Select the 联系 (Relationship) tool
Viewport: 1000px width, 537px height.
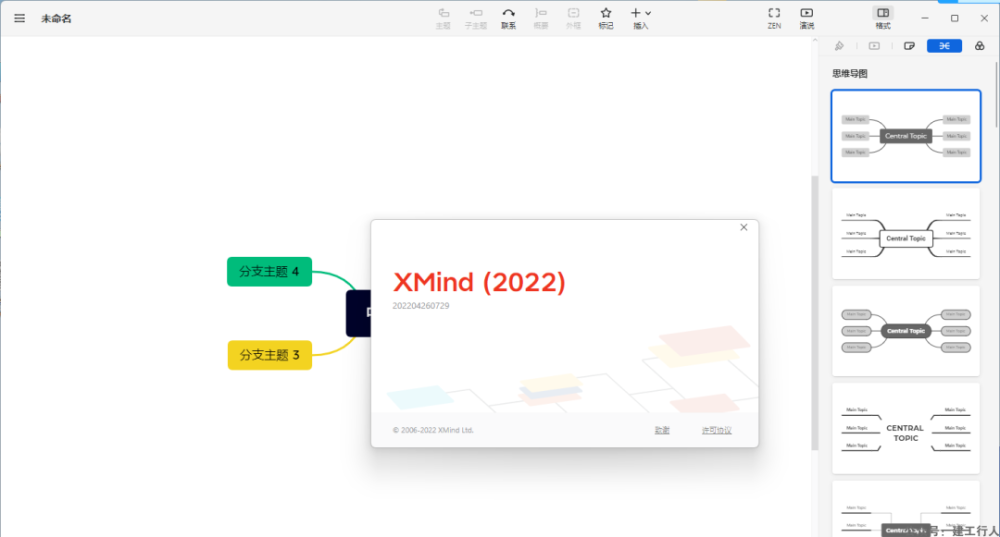[x=508, y=18]
